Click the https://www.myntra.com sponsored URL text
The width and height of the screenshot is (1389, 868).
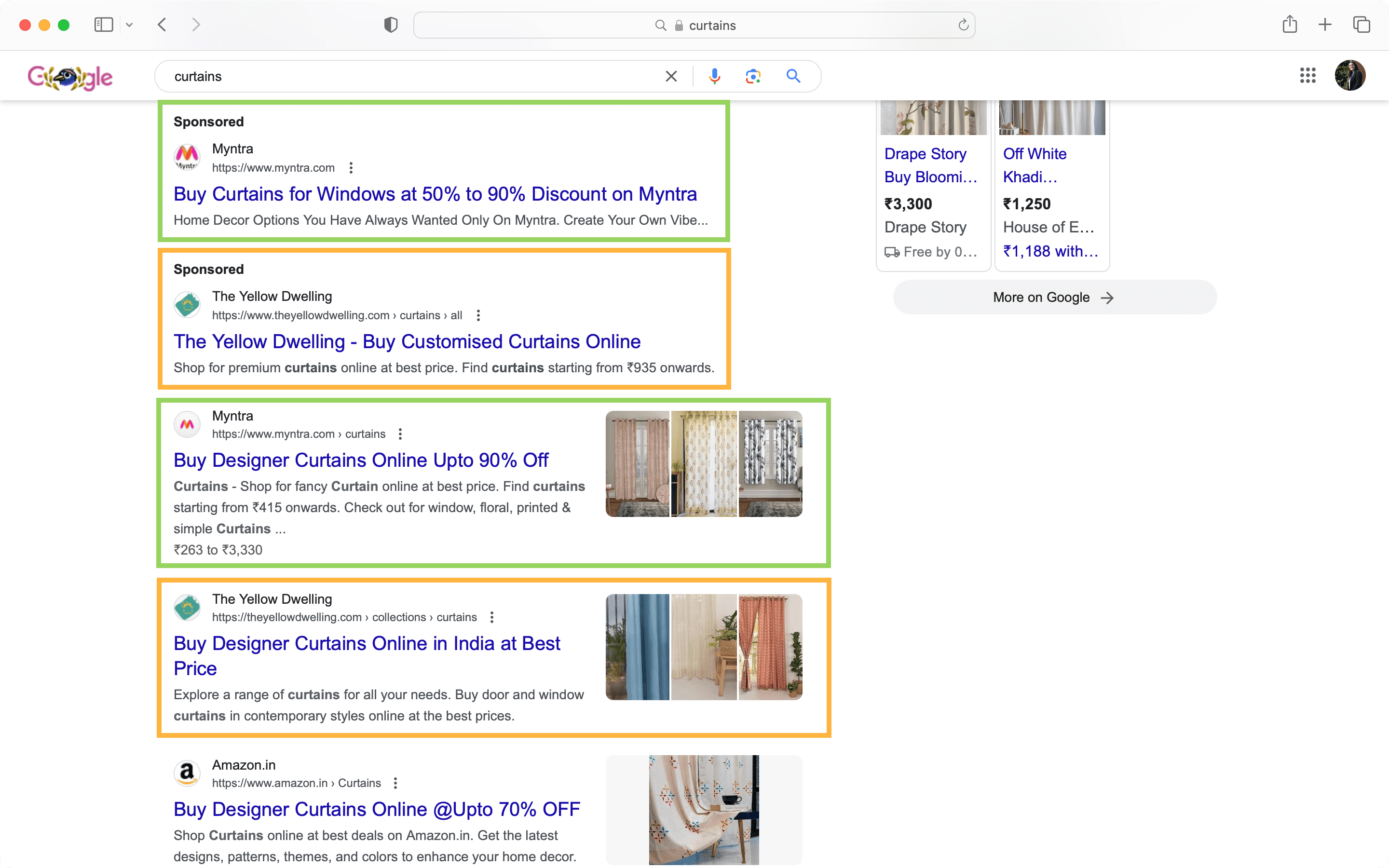click(x=273, y=168)
